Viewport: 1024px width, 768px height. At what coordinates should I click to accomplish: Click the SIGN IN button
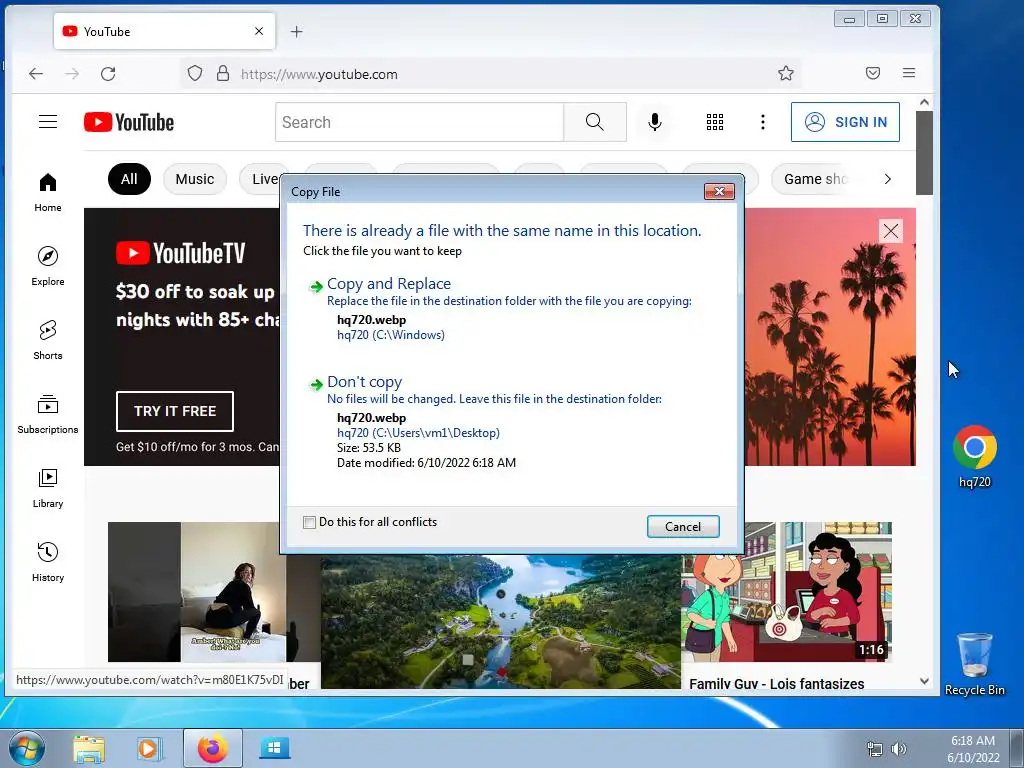(x=845, y=121)
